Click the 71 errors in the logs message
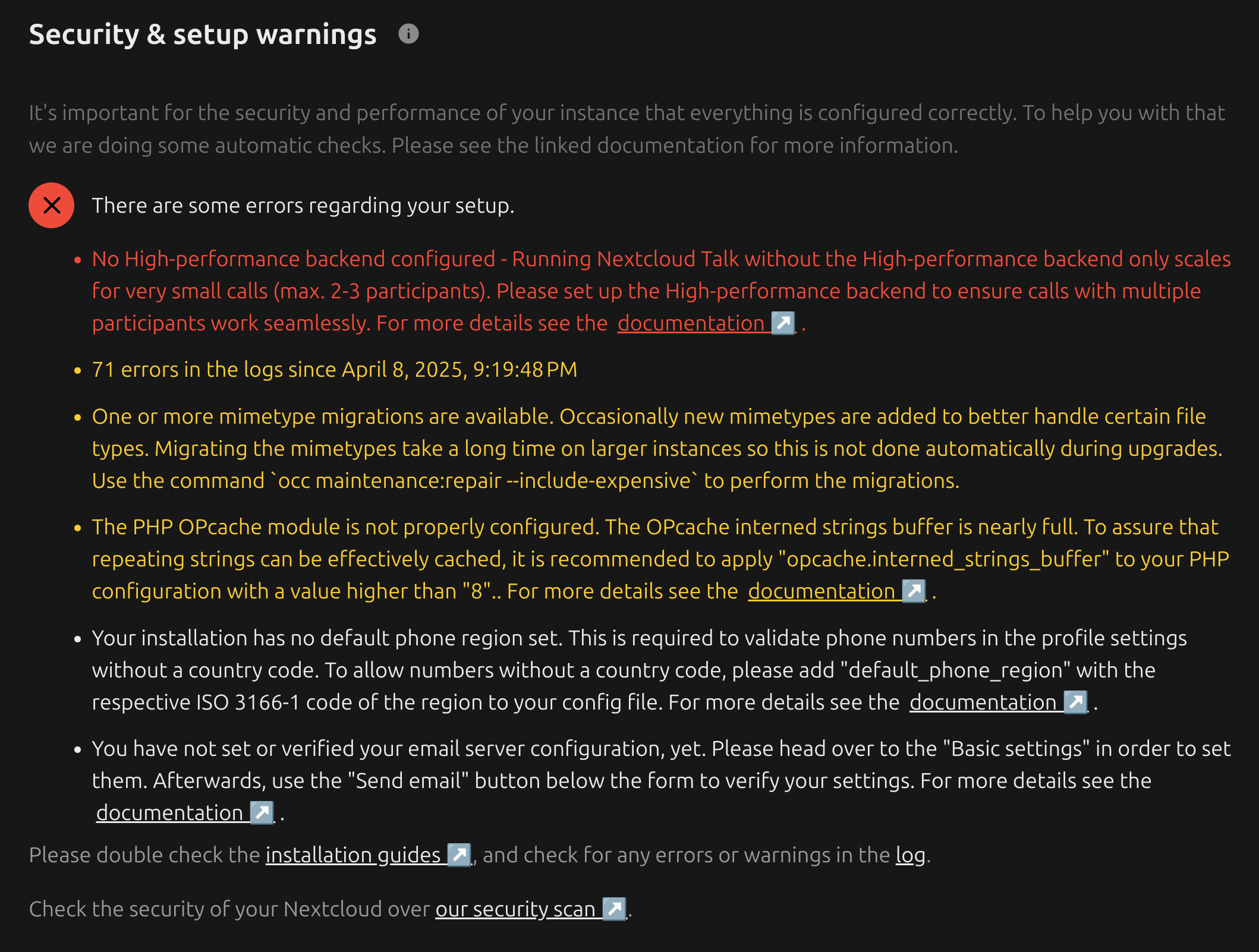The image size is (1259, 952). coord(335,370)
